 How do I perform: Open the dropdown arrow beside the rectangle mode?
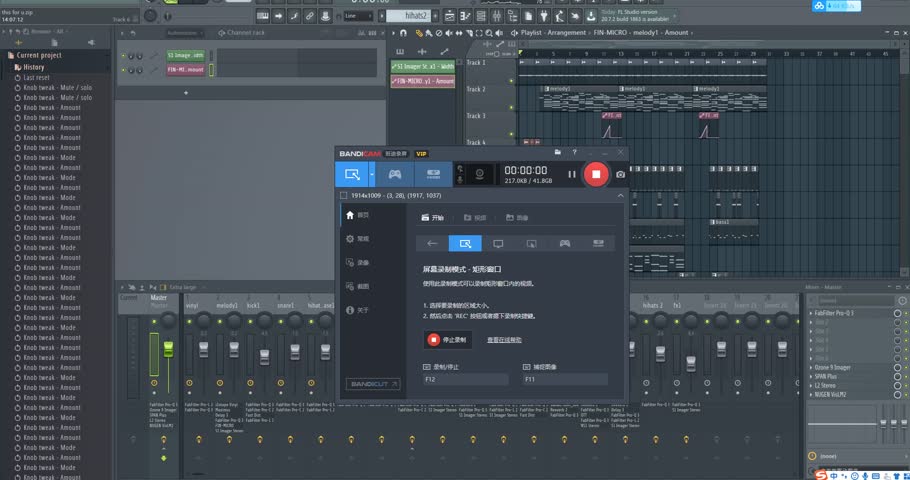[372, 174]
